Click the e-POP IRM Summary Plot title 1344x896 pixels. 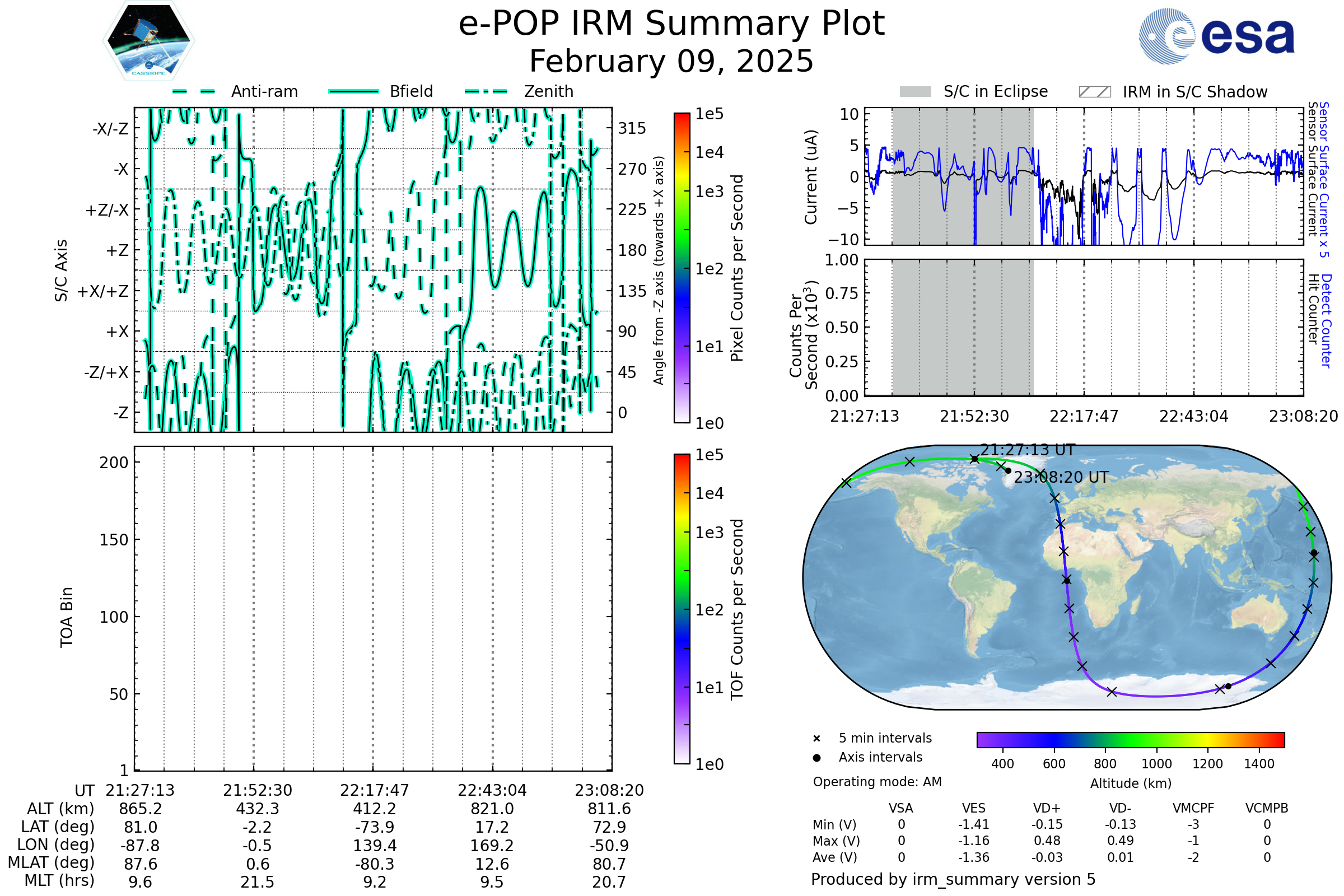(x=671, y=24)
